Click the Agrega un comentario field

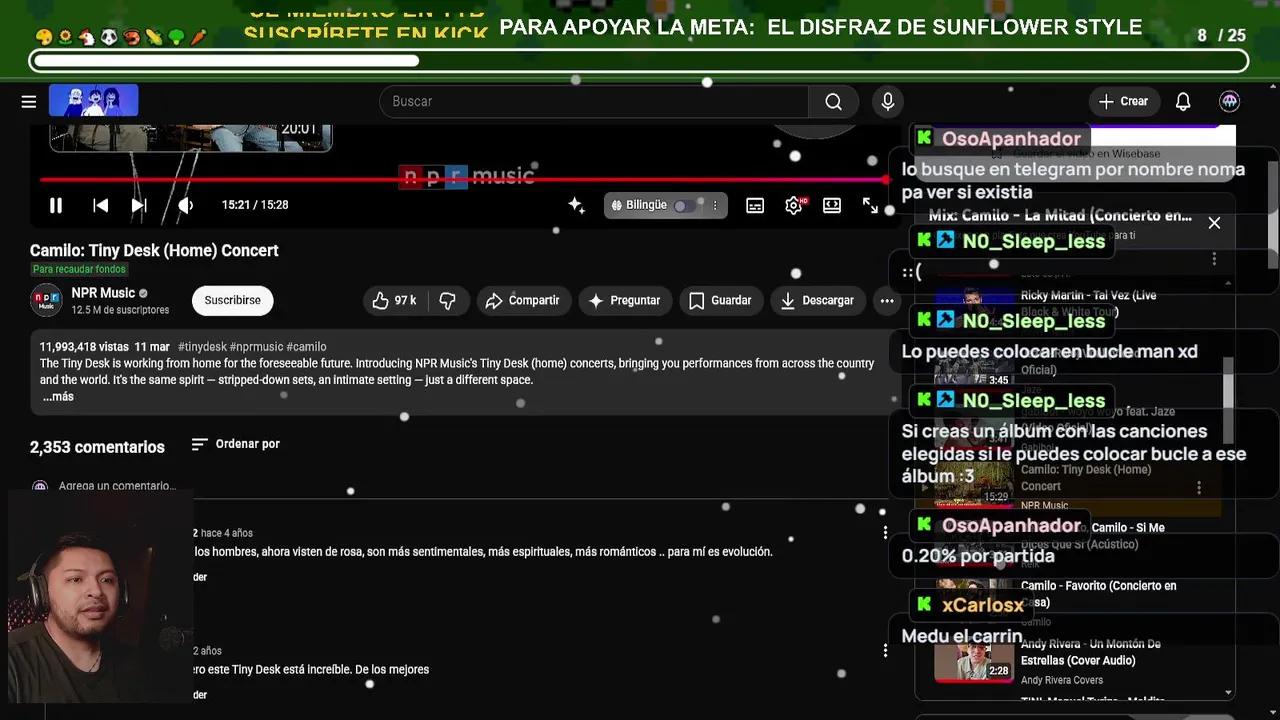(117, 486)
